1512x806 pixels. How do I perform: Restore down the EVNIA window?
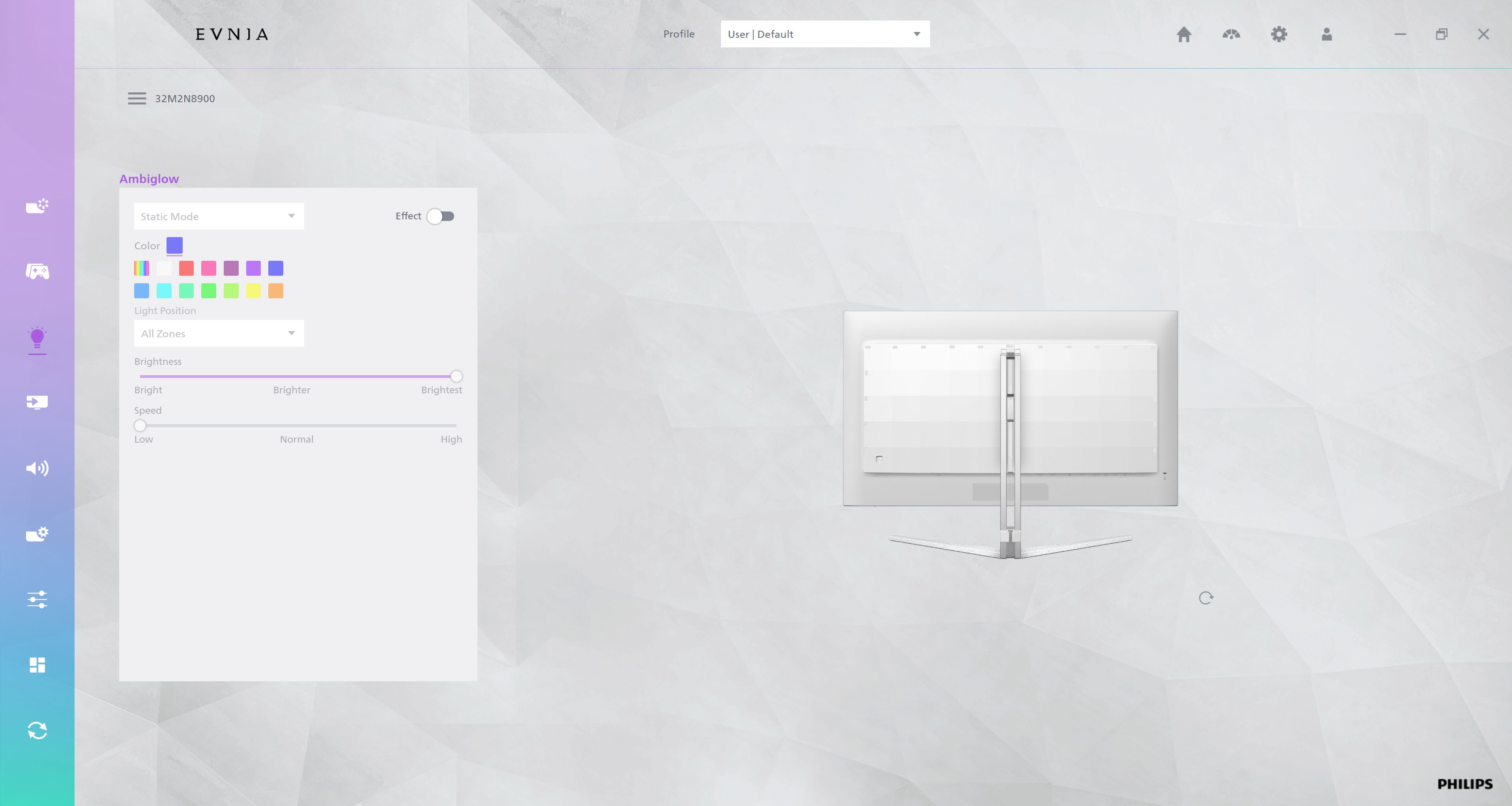coord(1441,34)
